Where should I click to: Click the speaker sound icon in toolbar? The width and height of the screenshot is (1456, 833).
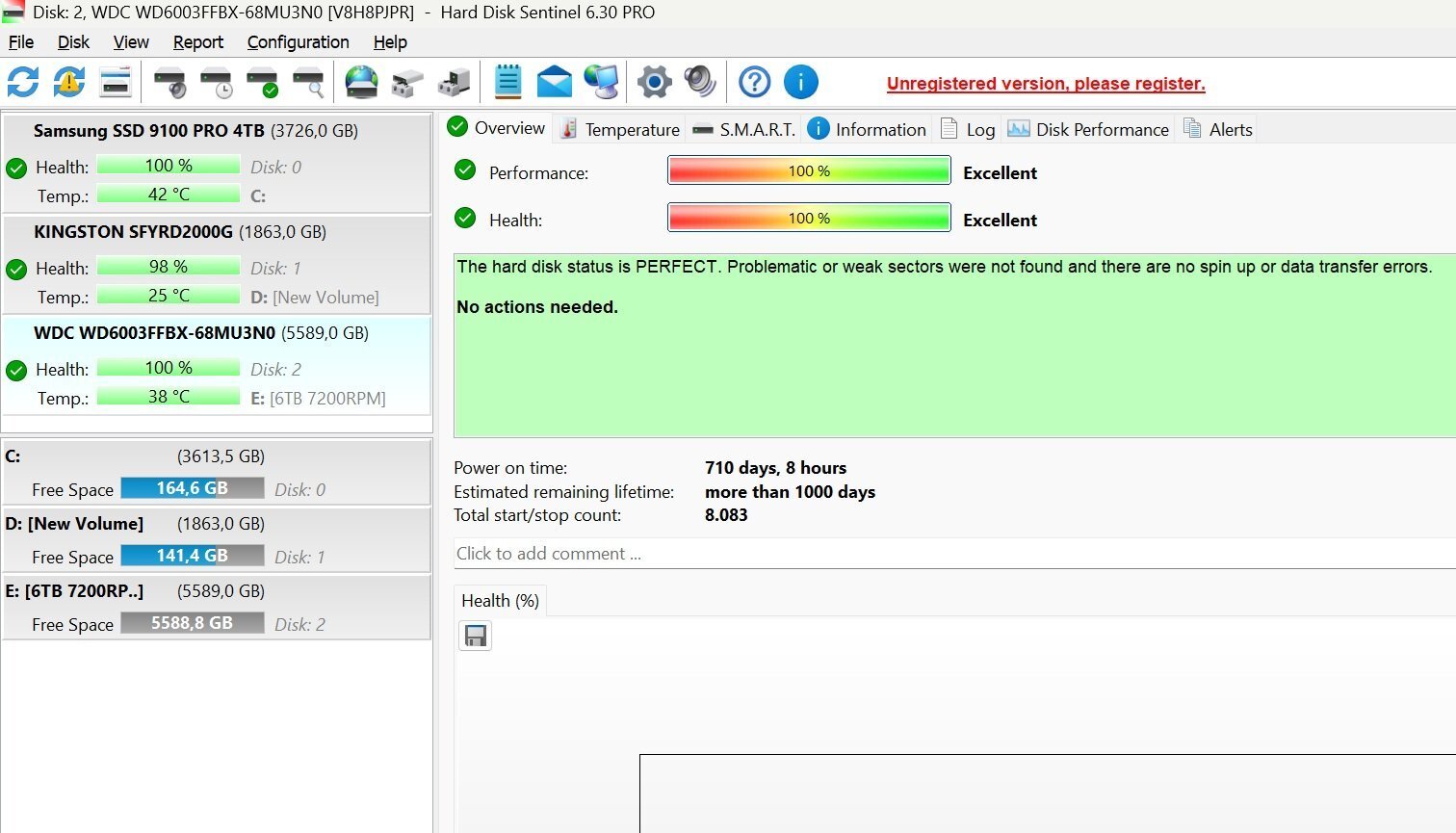[700, 82]
